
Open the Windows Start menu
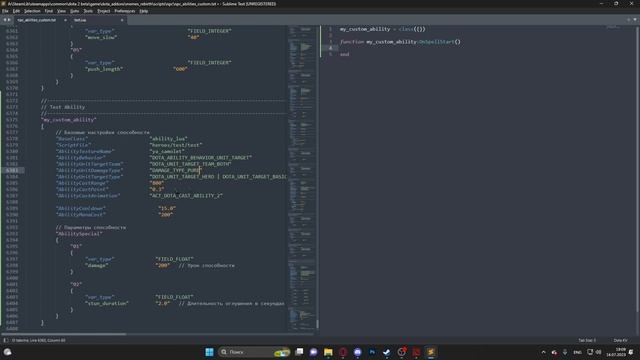(x=209, y=352)
